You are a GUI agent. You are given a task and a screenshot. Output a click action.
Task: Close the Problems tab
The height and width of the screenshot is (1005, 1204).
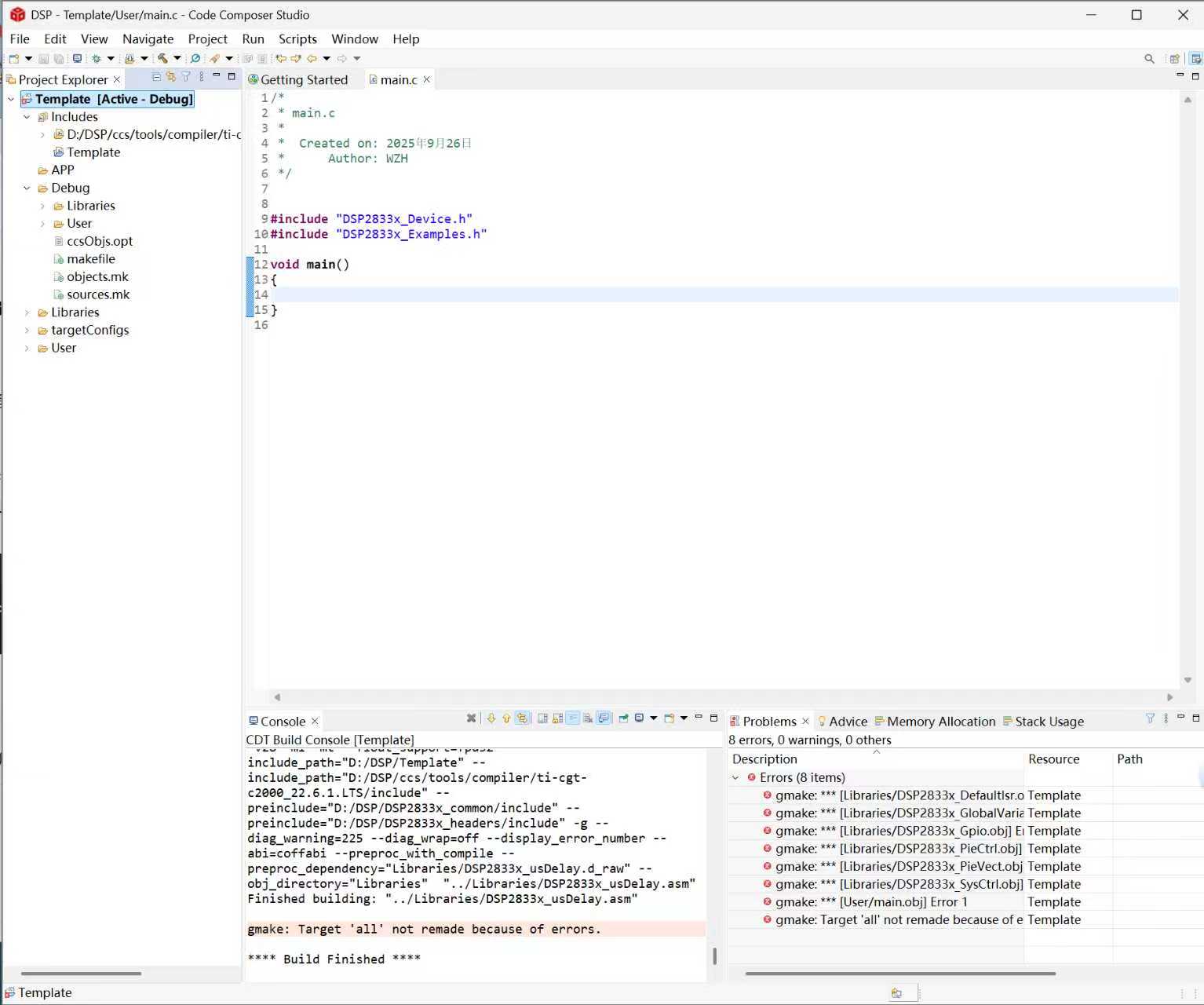point(805,721)
